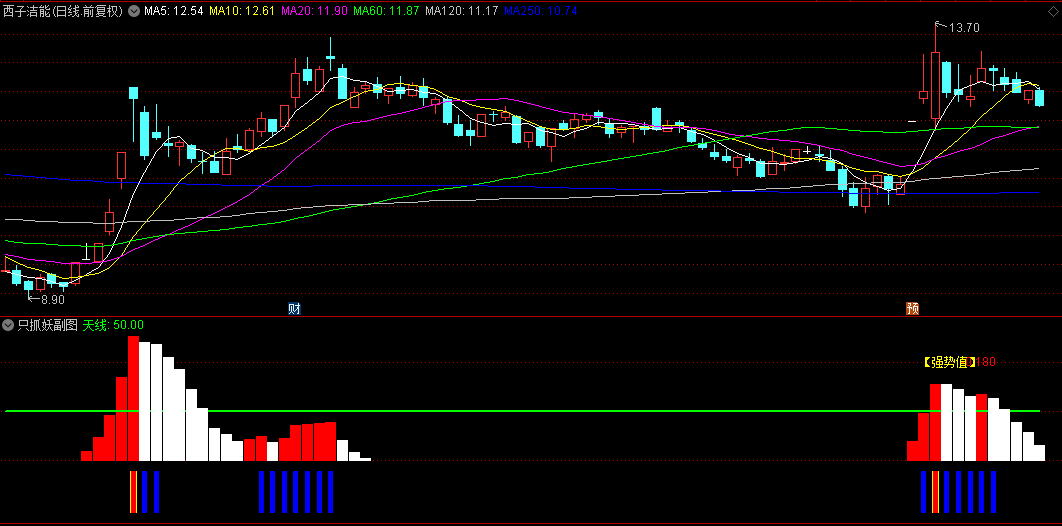The height and width of the screenshot is (526, 1062).
Task: Click the red 180 strength value
Action: tap(986, 362)
